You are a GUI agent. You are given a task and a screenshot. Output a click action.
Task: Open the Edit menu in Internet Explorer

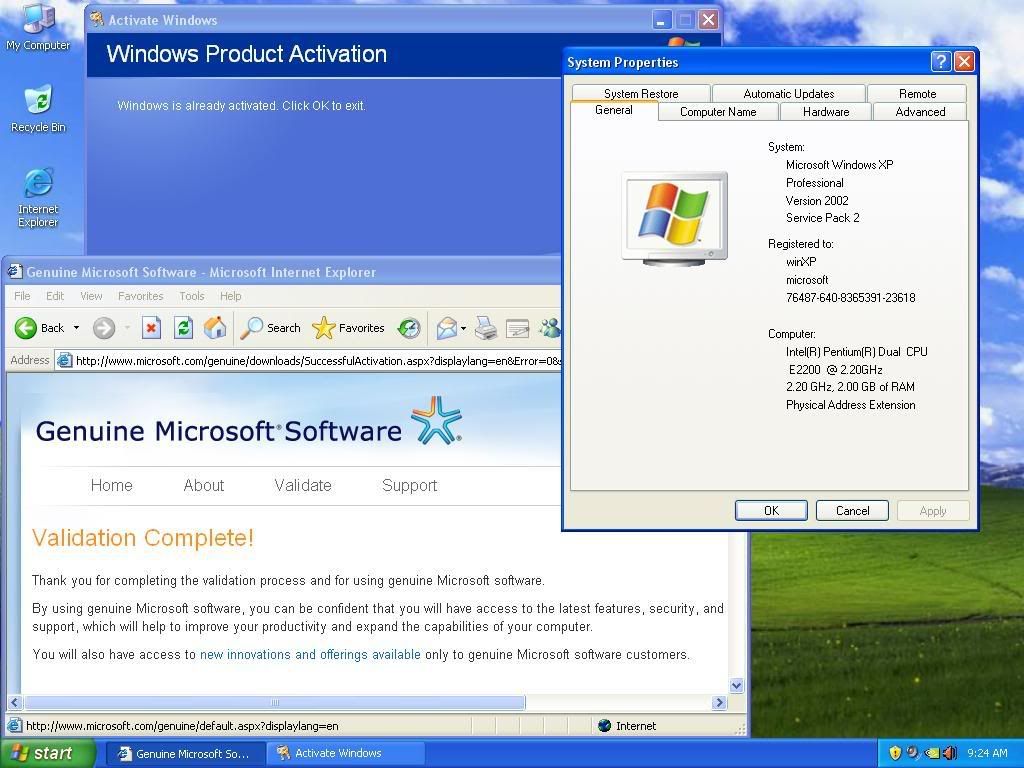point(55,296)
